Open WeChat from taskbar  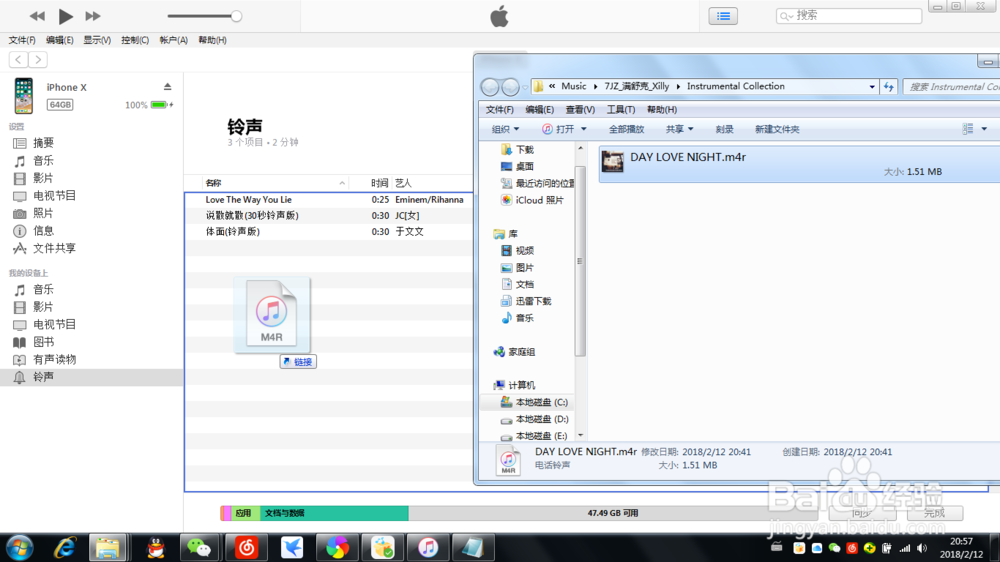[198, 547]
